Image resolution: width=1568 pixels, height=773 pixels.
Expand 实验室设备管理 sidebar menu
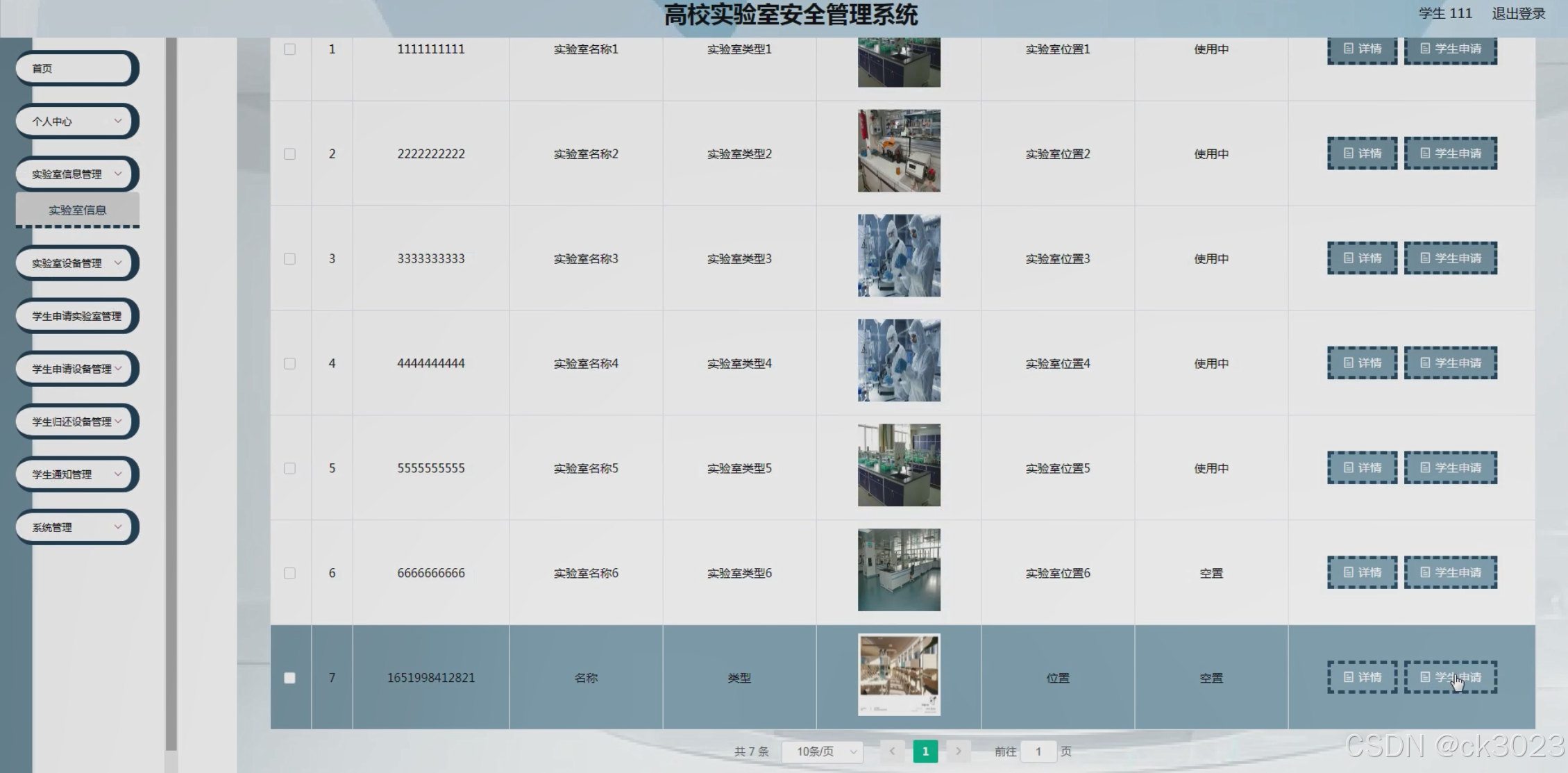click(76, 263)
